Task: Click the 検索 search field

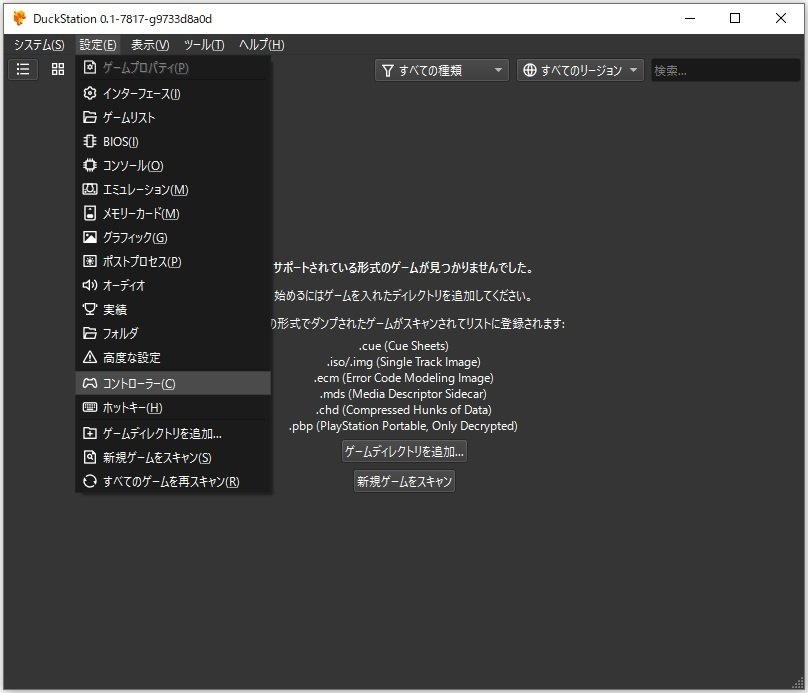Action: tap(726, 70)
